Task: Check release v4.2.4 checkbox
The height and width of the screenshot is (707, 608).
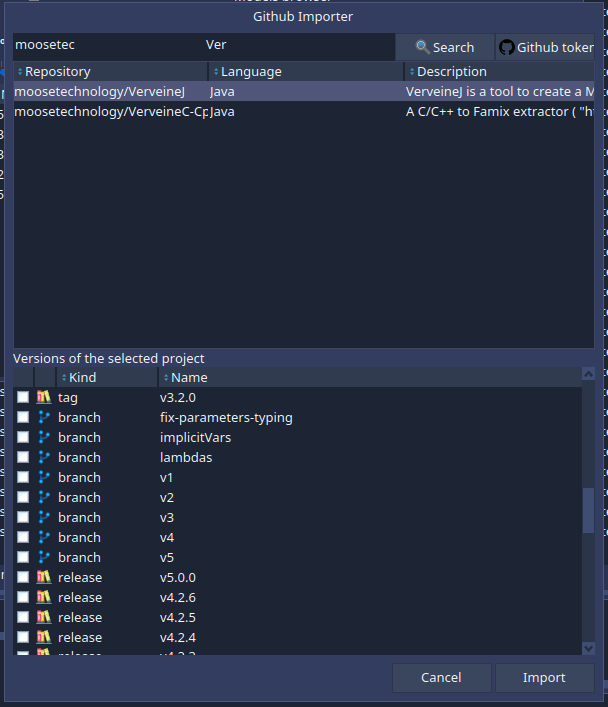Action: pyautogui.click(x=23, y=637)
